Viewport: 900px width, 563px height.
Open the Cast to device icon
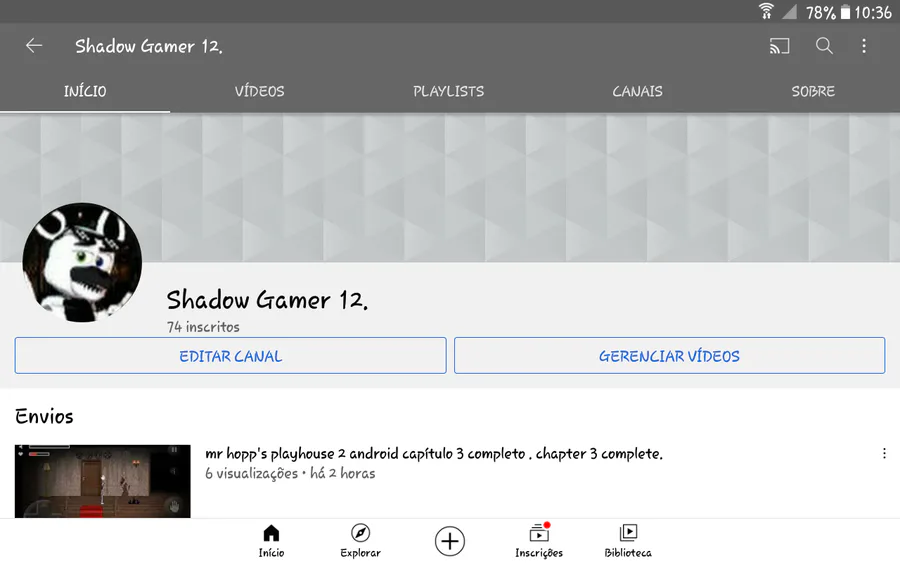pyautogui.click(x=779, y=46)
